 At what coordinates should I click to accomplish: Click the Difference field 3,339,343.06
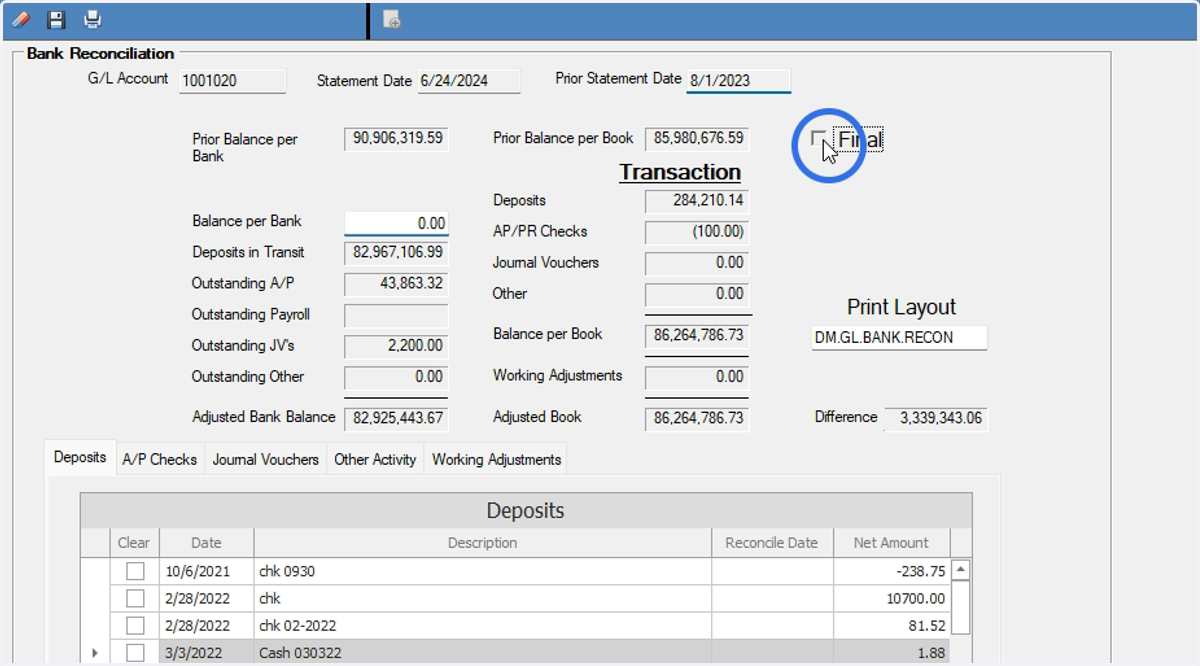935,418
